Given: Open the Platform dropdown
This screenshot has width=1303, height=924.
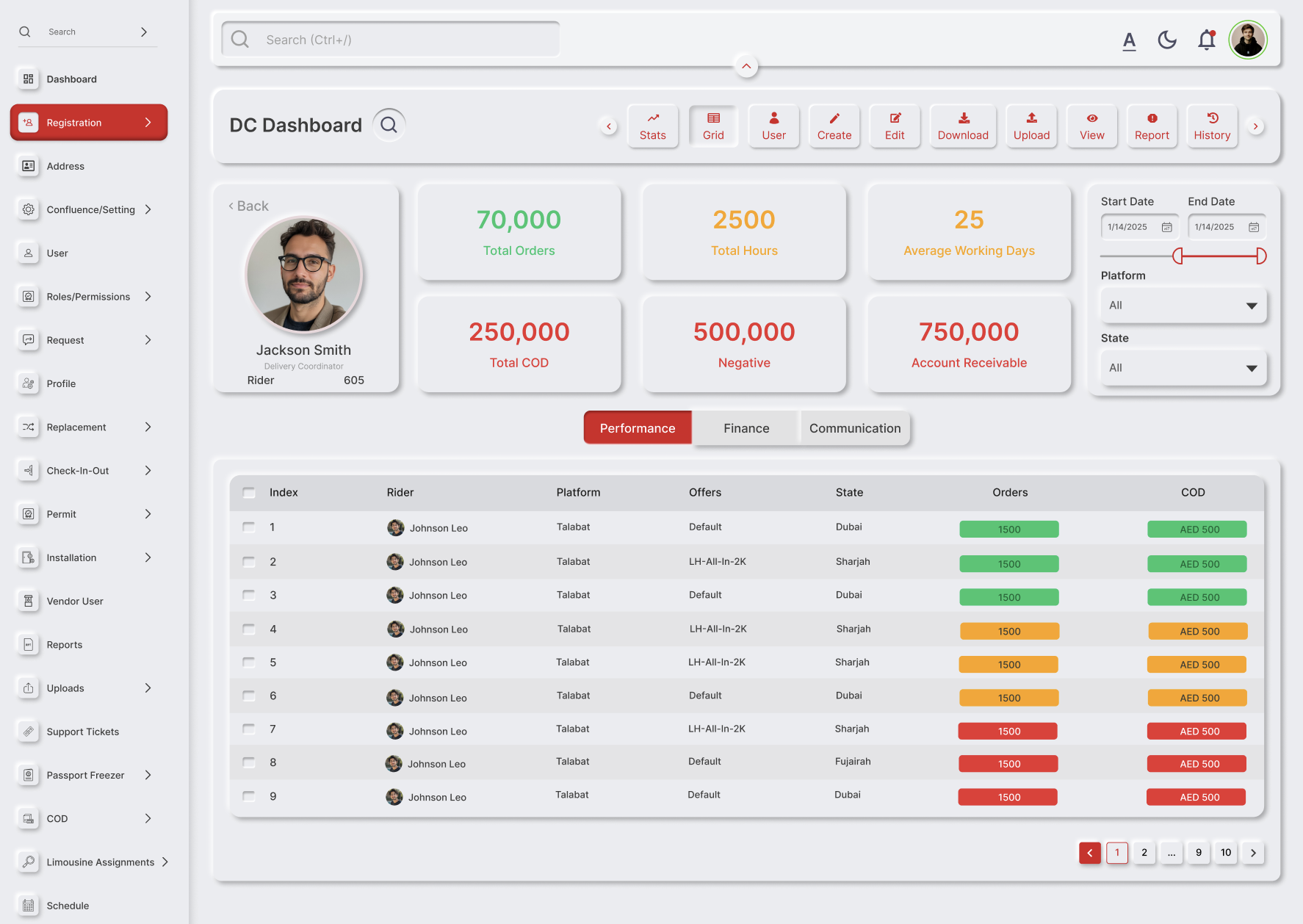Looking at the screenshot, I should (x=1183, y=306).
